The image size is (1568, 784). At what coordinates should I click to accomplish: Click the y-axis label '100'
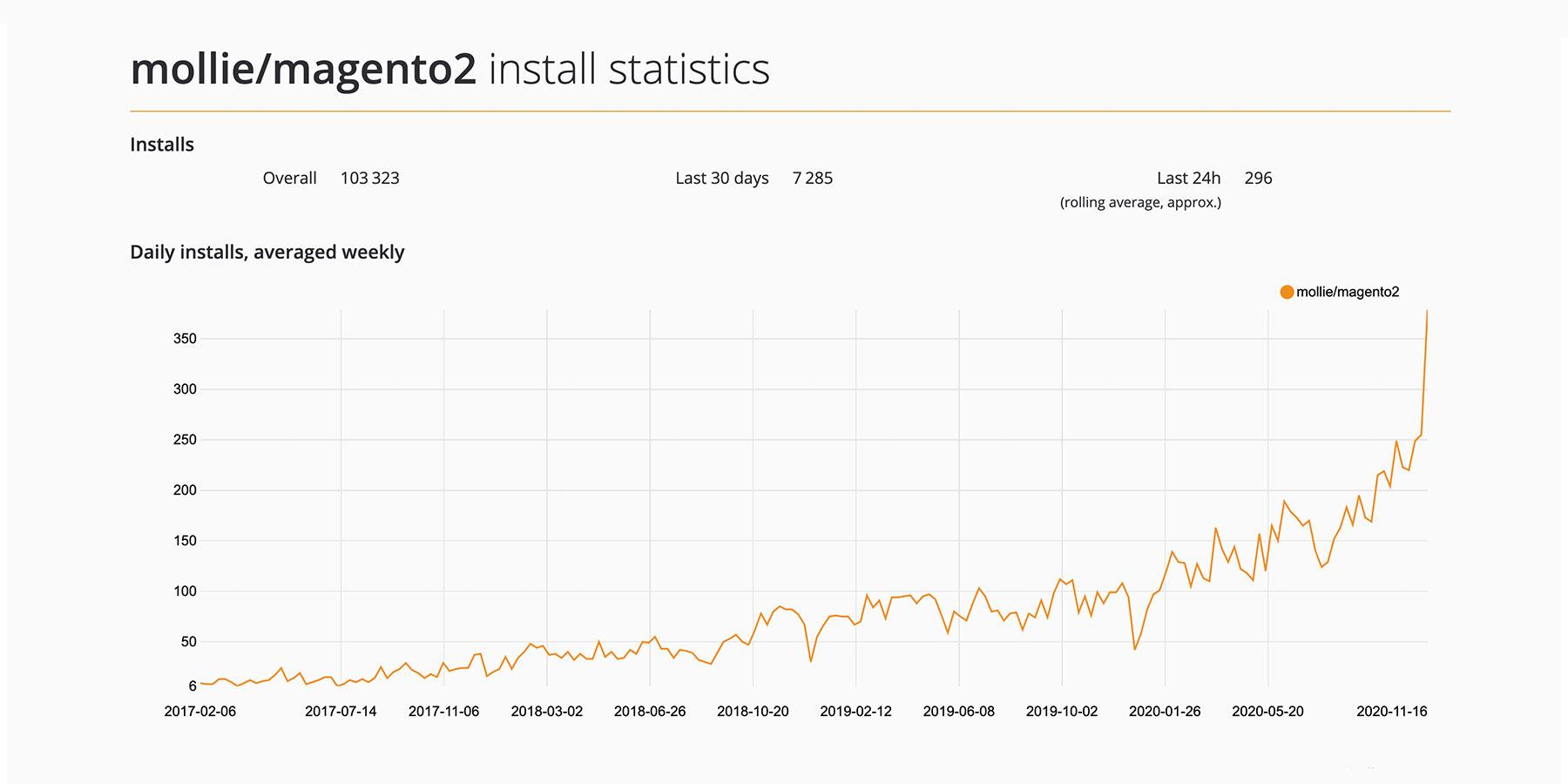186,591
